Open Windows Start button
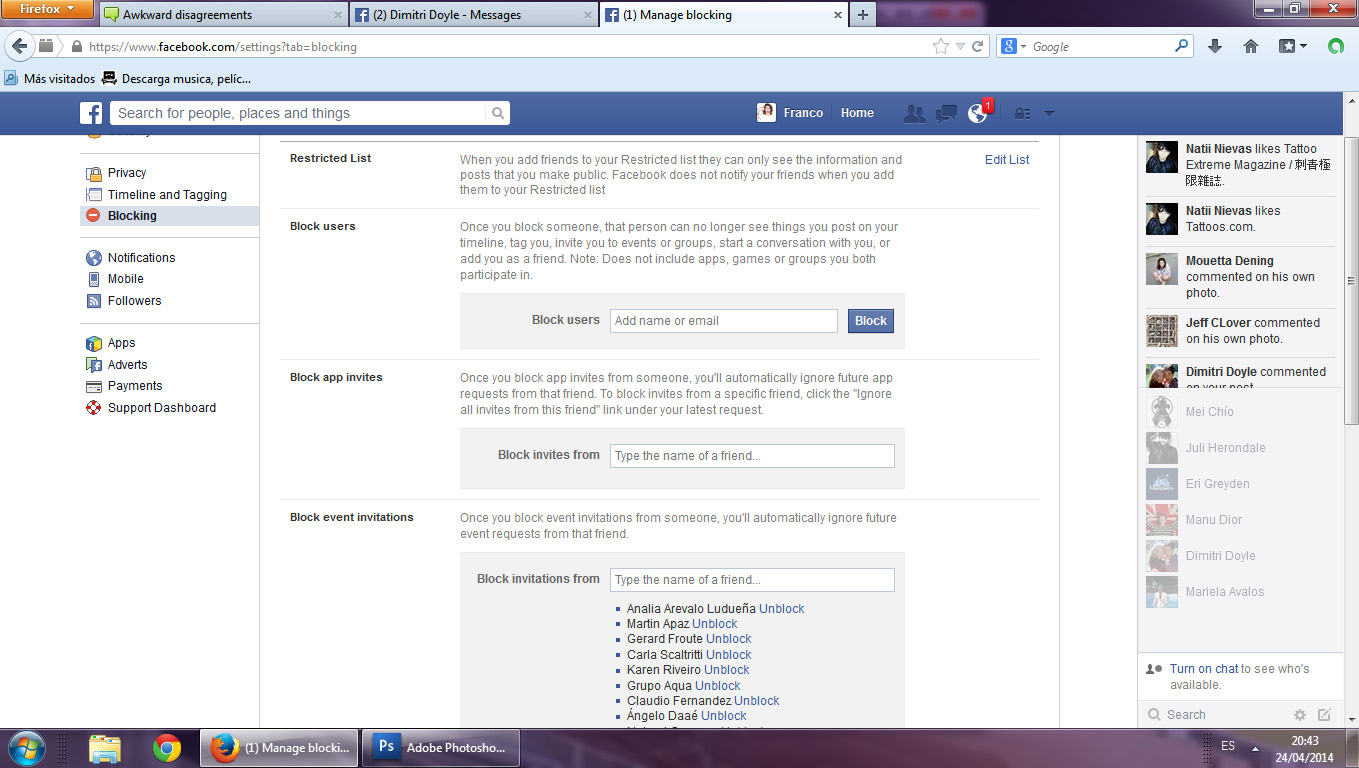Viewport: 1359px width, 768px height. click(x=26, y=747)
